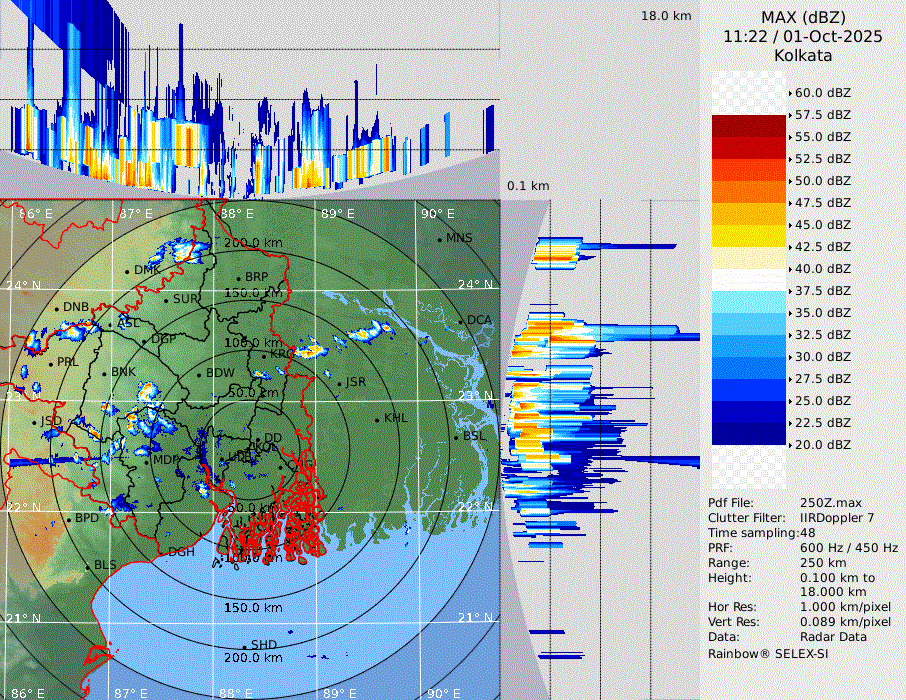Click the MNS station marker on map
Viewport: 906px width, 700px height.
point(439,238)
